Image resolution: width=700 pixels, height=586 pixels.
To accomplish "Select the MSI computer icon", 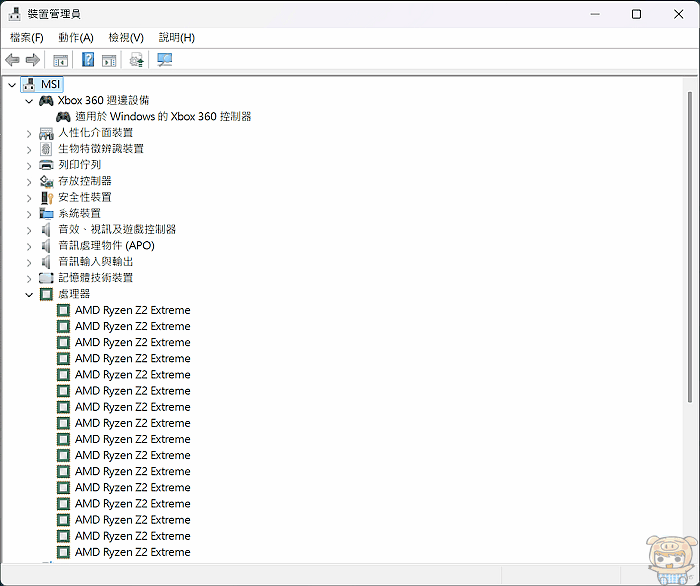I will pyautogui.click(x=29, y=84).
